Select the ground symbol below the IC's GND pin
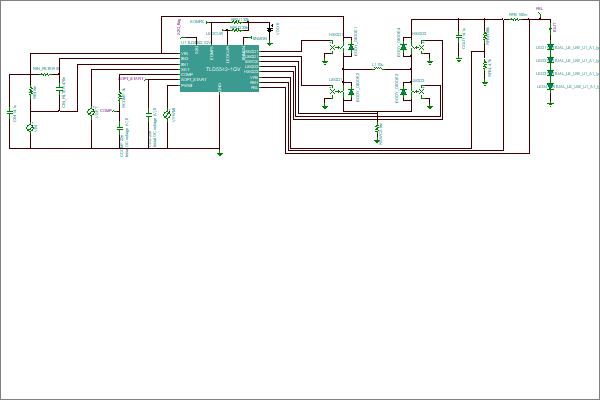The width and height of the screenshot is (600, 400). coord(220,153)
